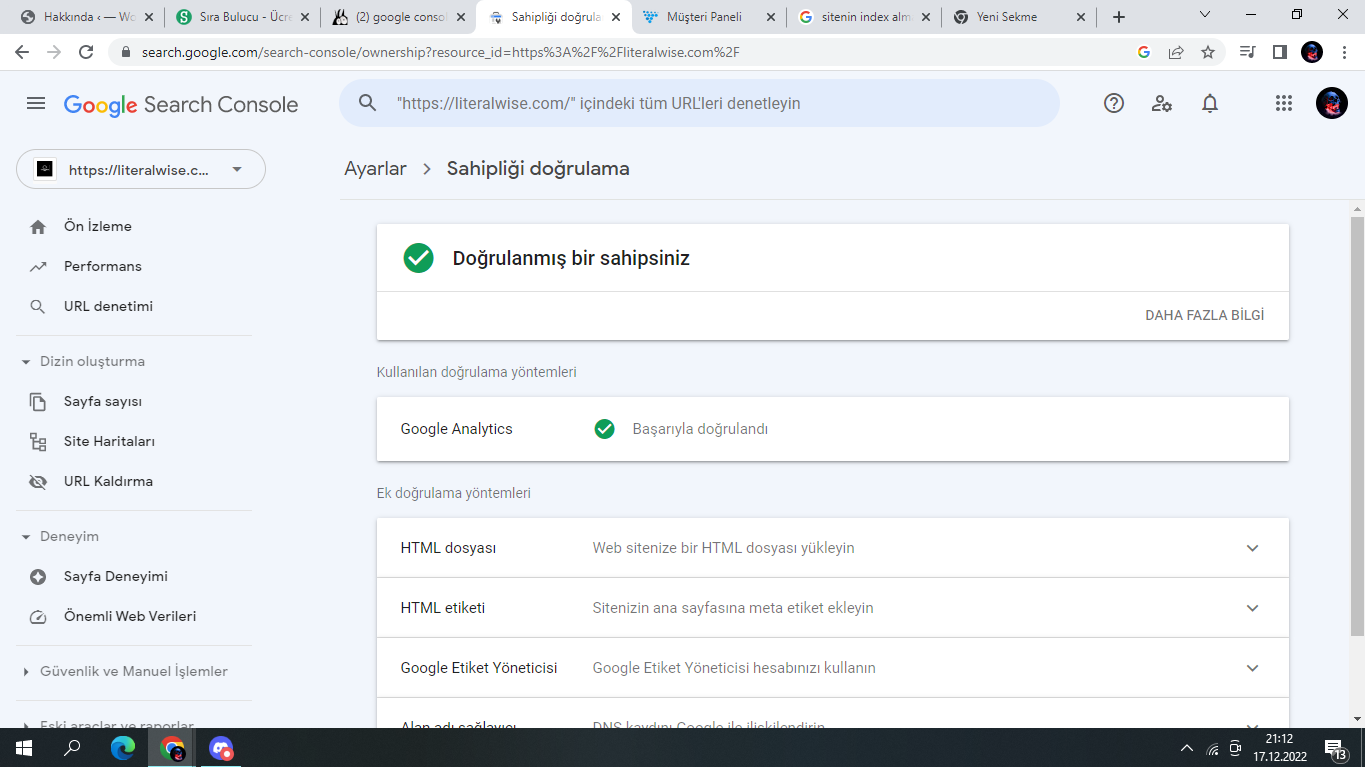Expand the Google Etiket Yöneticisi method

(x=833, y=668)
